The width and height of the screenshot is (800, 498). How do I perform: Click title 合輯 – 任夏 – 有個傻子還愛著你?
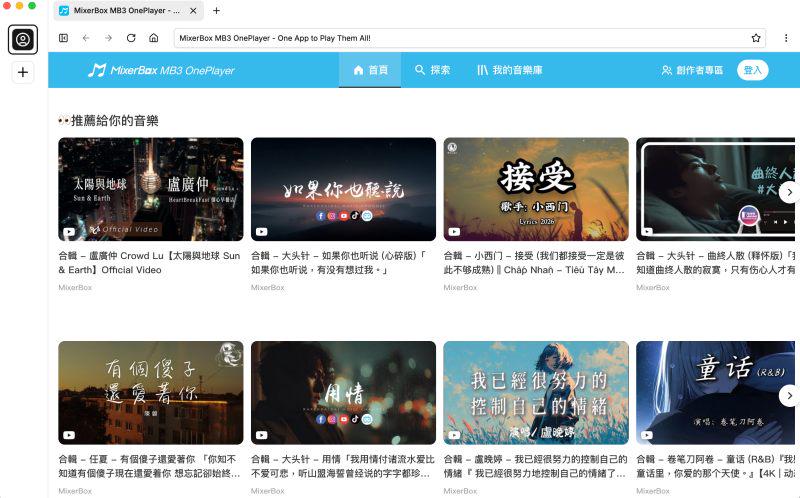(x=149, y=466)
